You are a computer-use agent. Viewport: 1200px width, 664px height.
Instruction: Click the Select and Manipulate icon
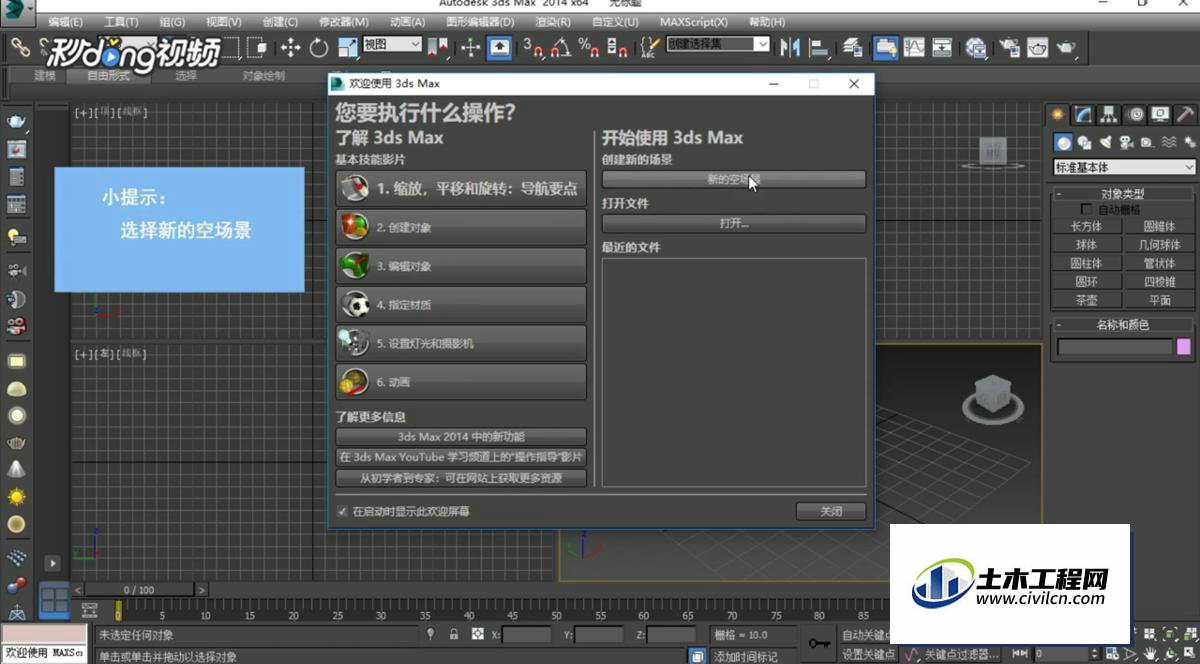click(x=471, y=46)
